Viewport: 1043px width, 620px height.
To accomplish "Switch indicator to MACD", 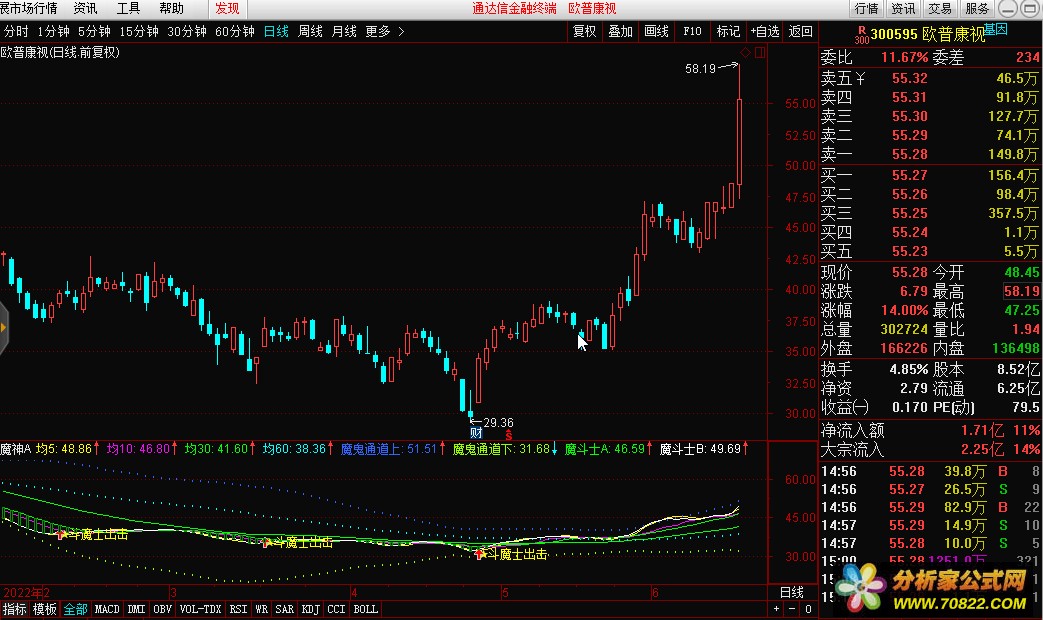I will tap(107, 609).
